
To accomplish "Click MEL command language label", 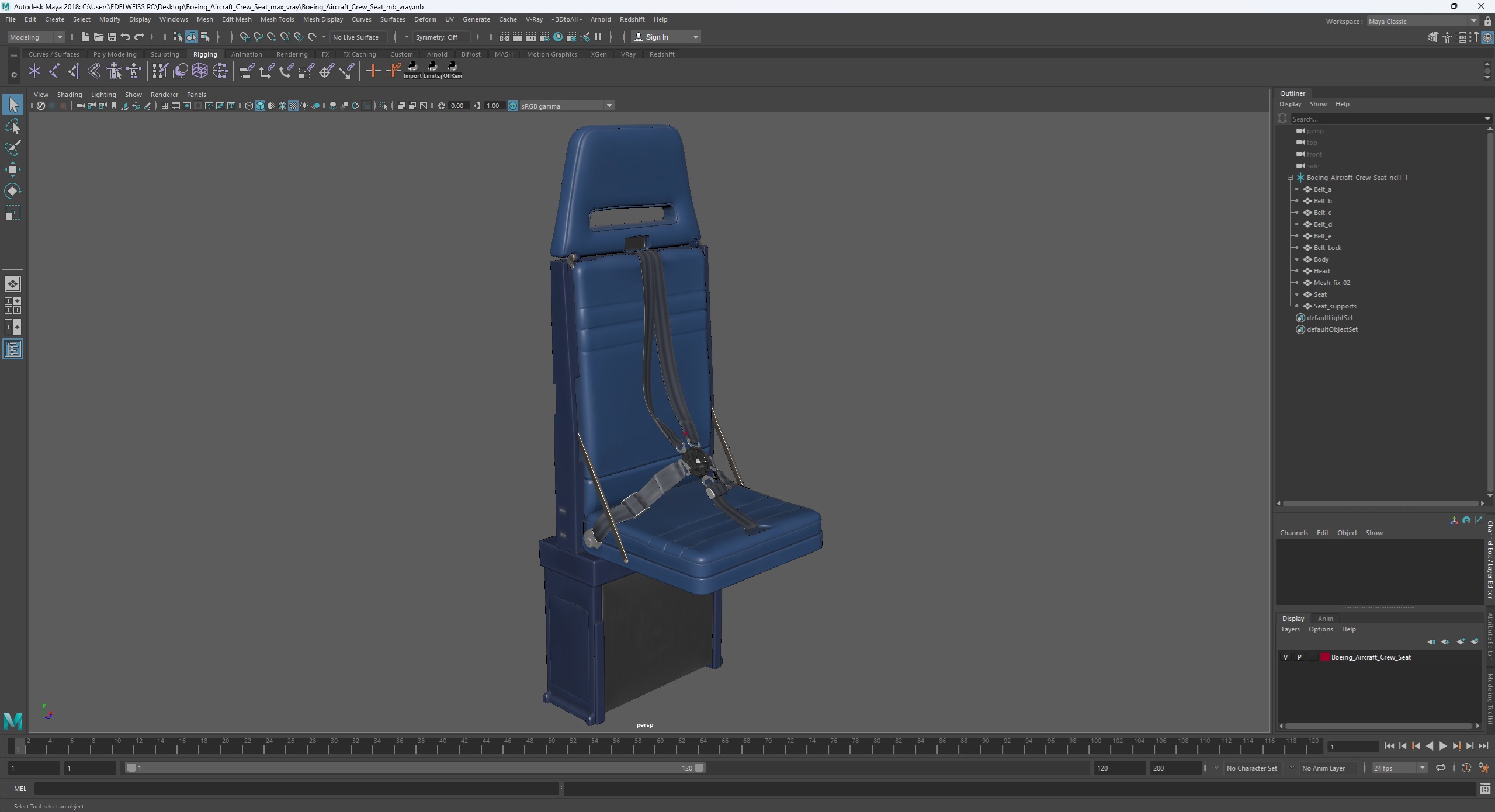I will 20,789.
